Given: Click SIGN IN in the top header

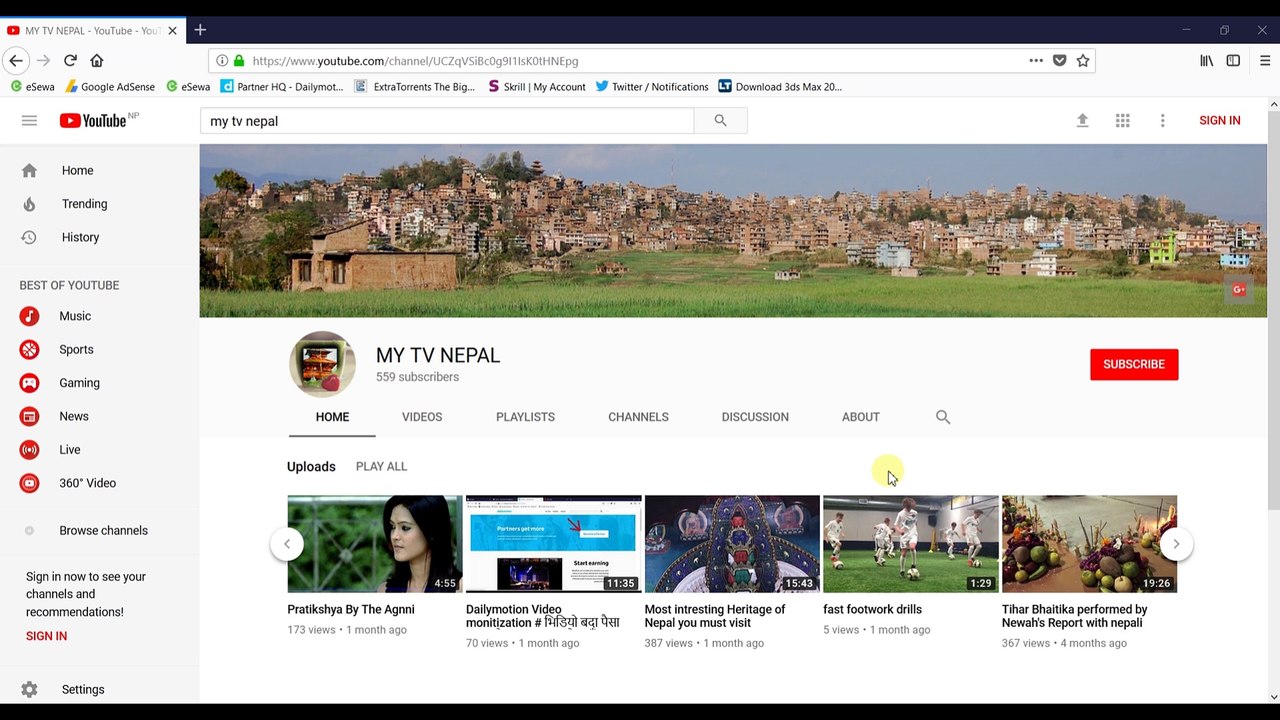Looking at the screenshot, I should (x=1220, y=121).
